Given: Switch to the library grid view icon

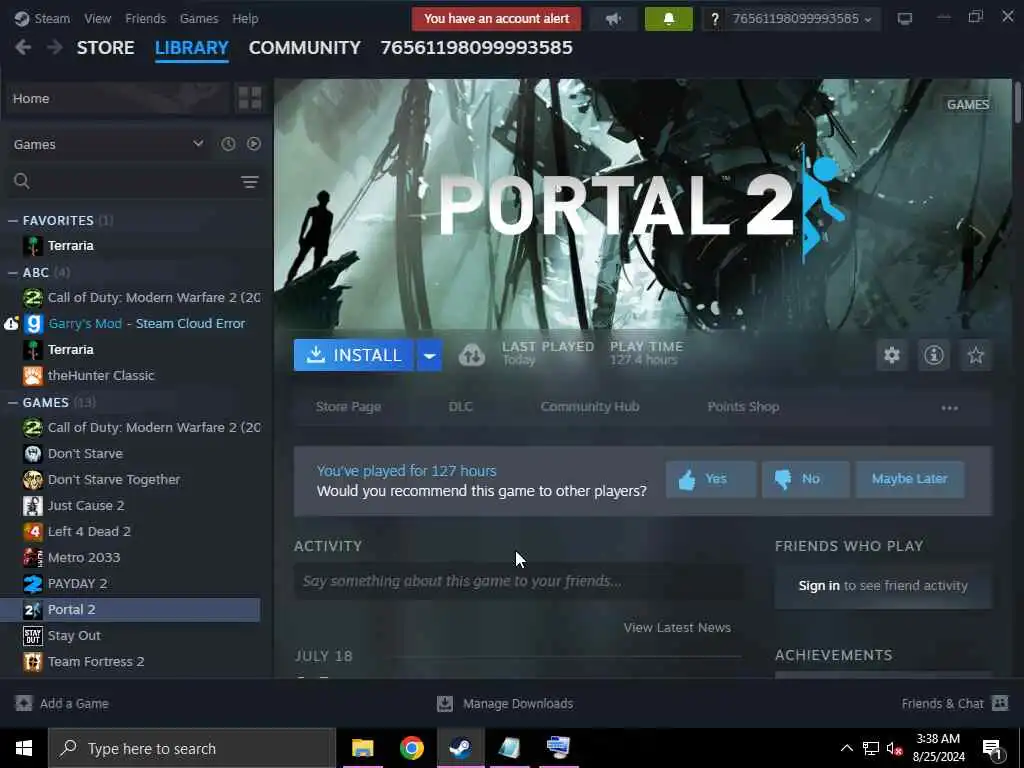Looking at the screenshot, I should 250,99.
